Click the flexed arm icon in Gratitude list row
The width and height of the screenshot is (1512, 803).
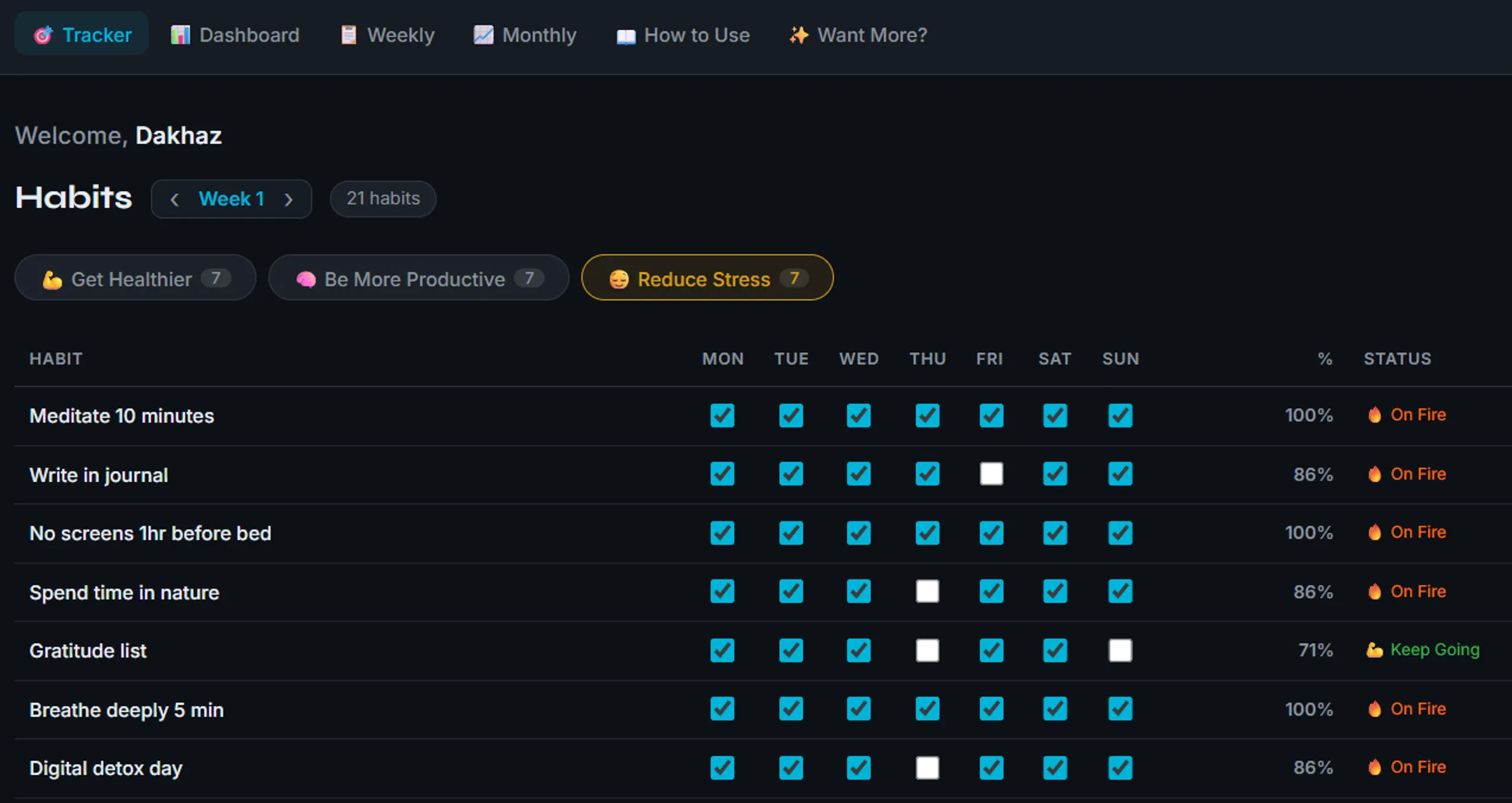(1374, 650)
